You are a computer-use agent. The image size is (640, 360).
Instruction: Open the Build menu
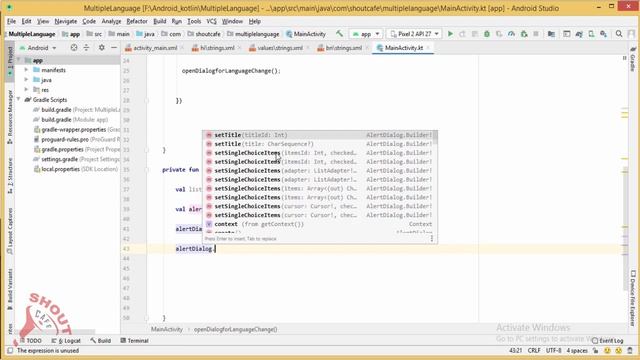tap(160, 21)
